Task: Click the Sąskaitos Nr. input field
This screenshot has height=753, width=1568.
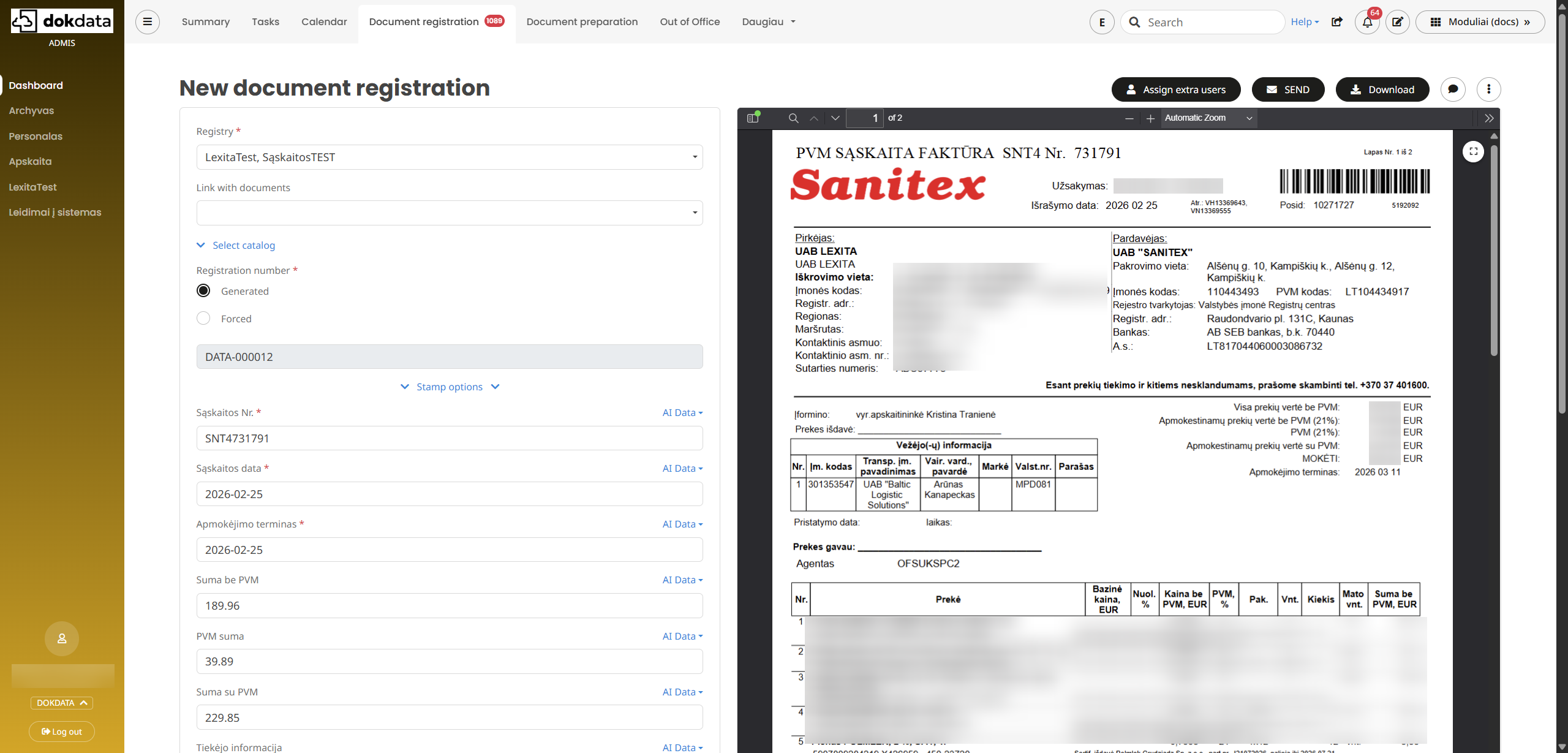Action: click(x=450, y=438)
